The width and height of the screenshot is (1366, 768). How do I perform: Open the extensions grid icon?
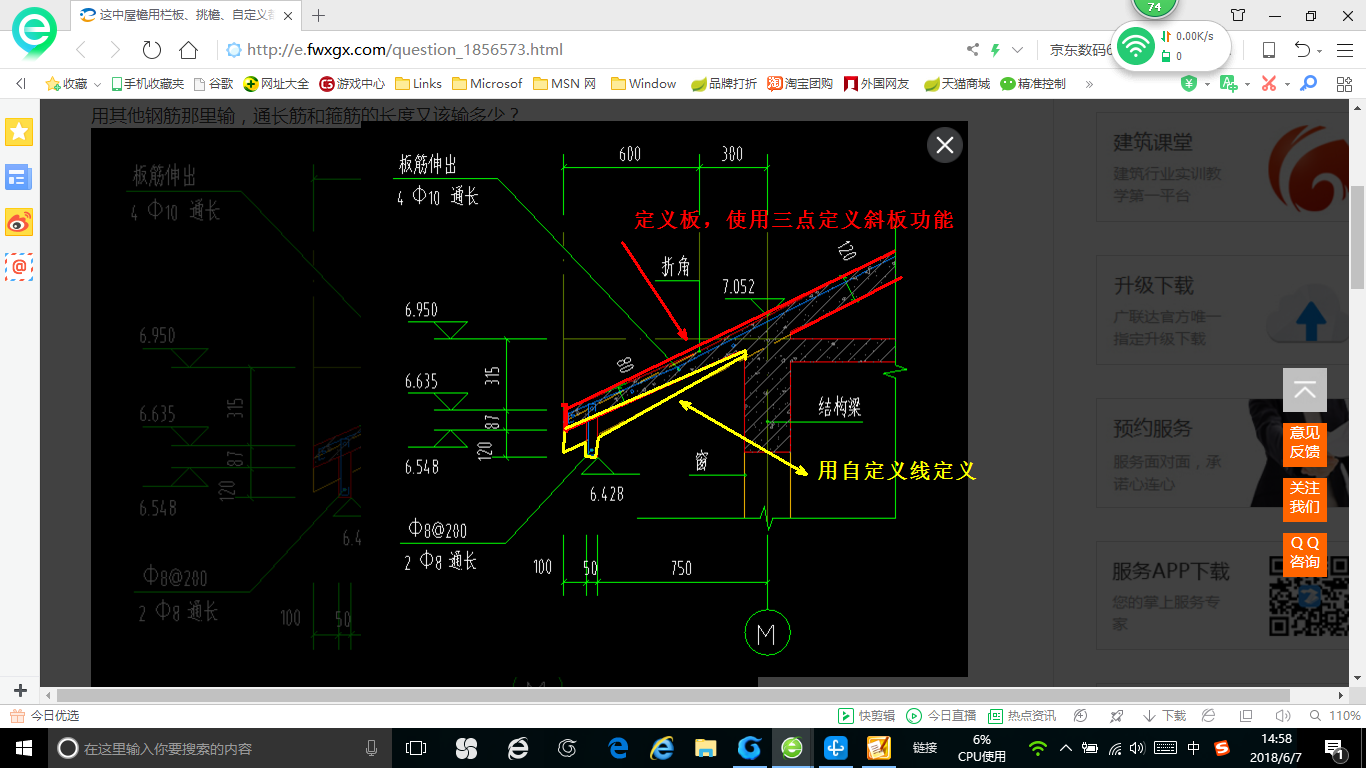click(x=1344, y=84)
